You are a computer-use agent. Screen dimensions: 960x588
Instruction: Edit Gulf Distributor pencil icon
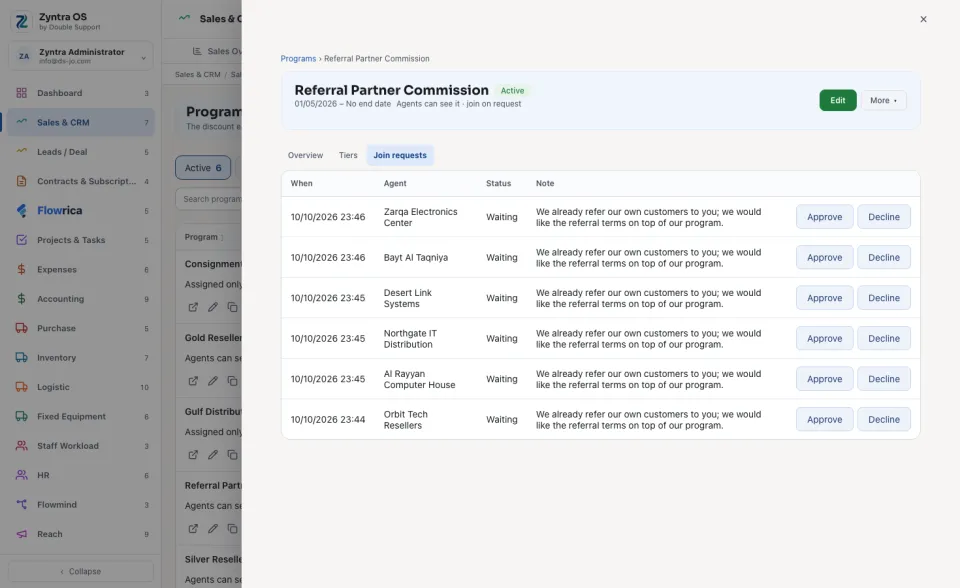pyautogui.click(x=212, y=454)
